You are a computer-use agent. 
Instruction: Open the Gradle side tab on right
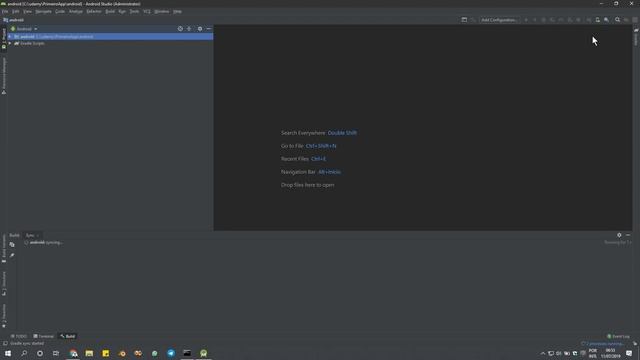click(636, 37)
